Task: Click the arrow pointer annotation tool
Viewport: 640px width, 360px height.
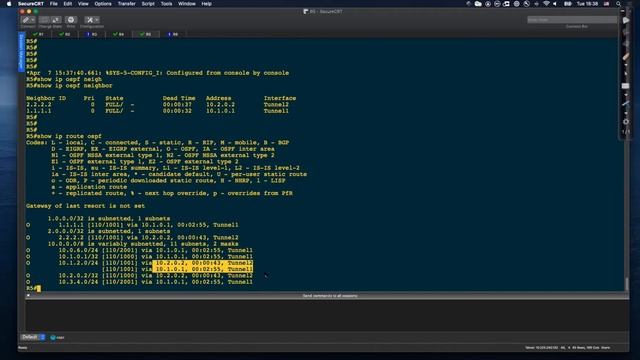Action: coord(626,73)
